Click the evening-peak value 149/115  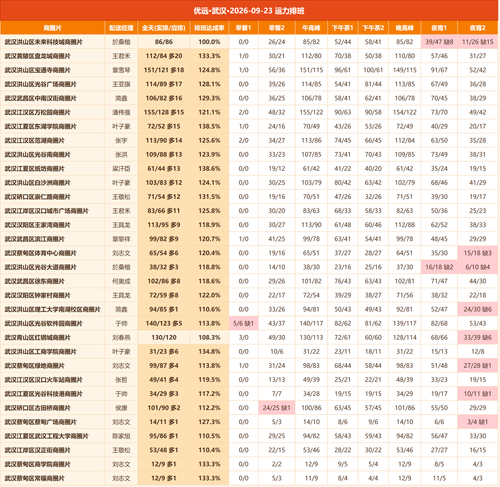(x=405, y=70)
